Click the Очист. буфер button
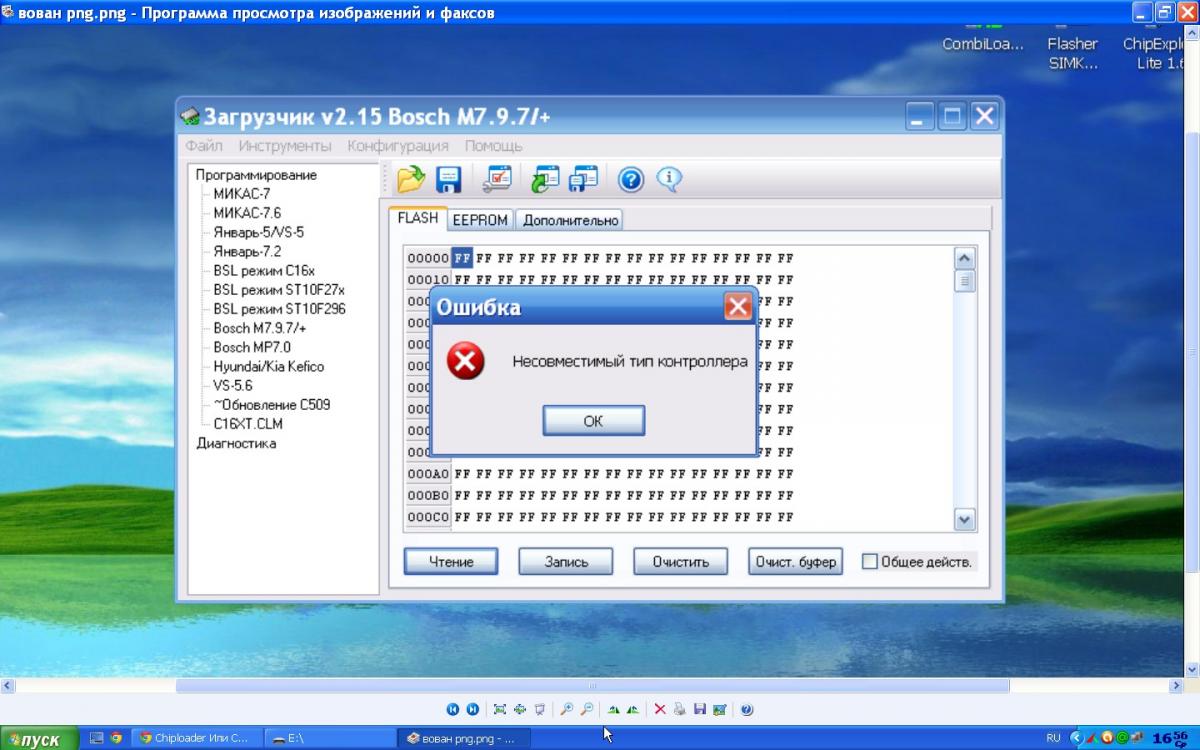This screenshot has width=1200, height=750. (796, 561)
